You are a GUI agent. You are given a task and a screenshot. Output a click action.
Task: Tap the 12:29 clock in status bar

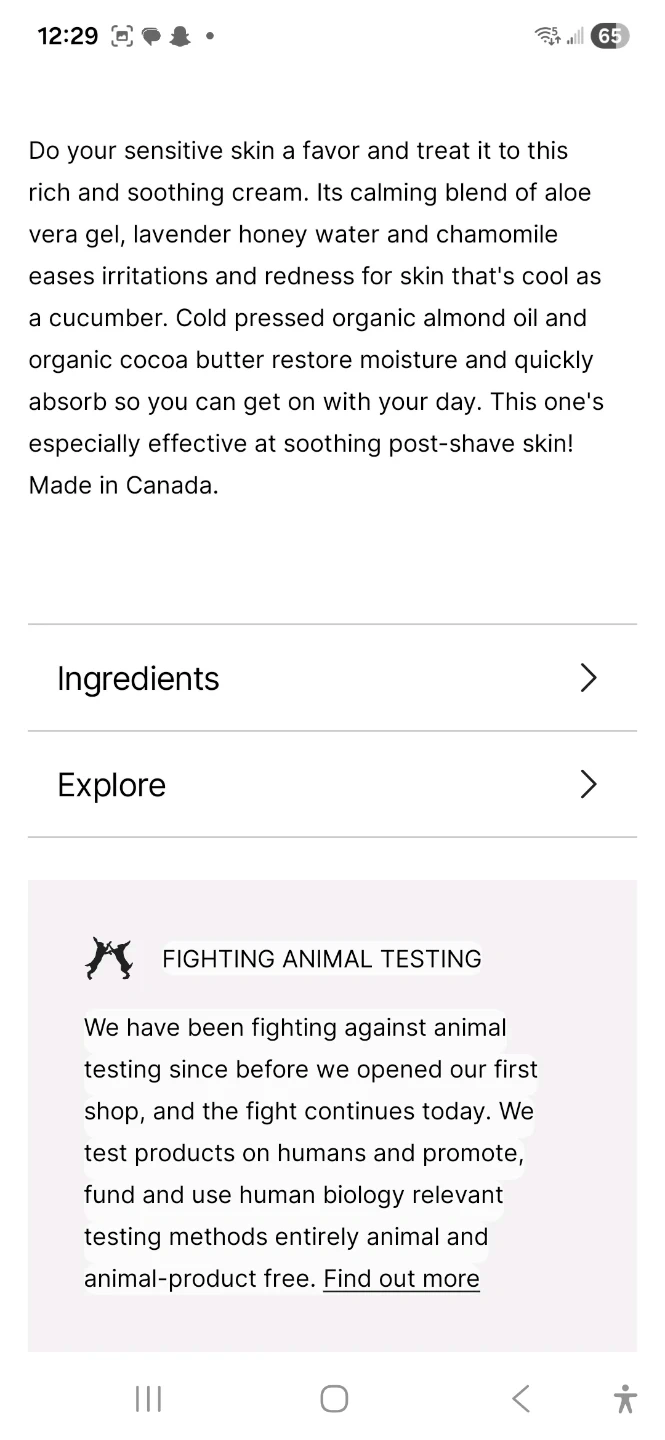[67, 37]
